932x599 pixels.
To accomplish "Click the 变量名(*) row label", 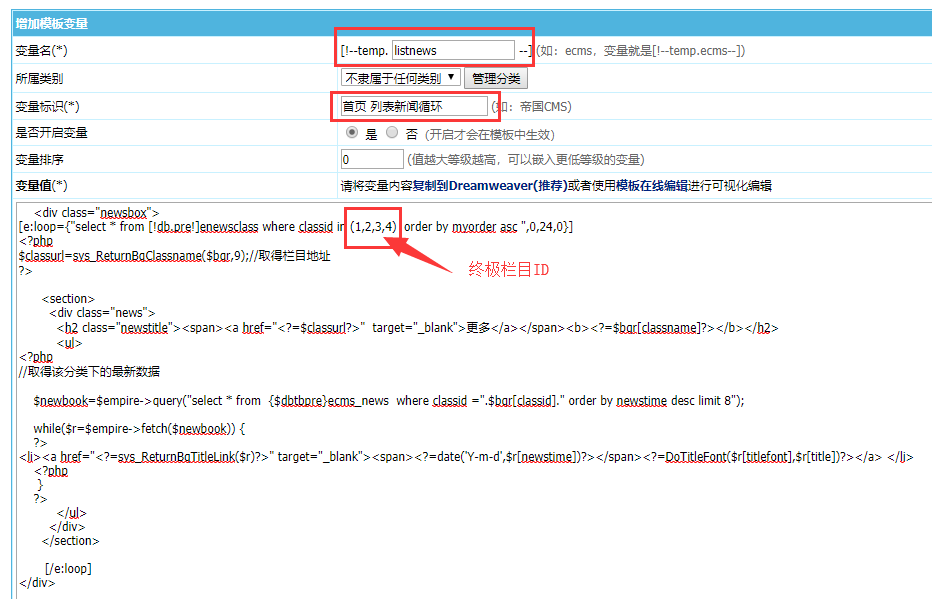I will 41,51.
